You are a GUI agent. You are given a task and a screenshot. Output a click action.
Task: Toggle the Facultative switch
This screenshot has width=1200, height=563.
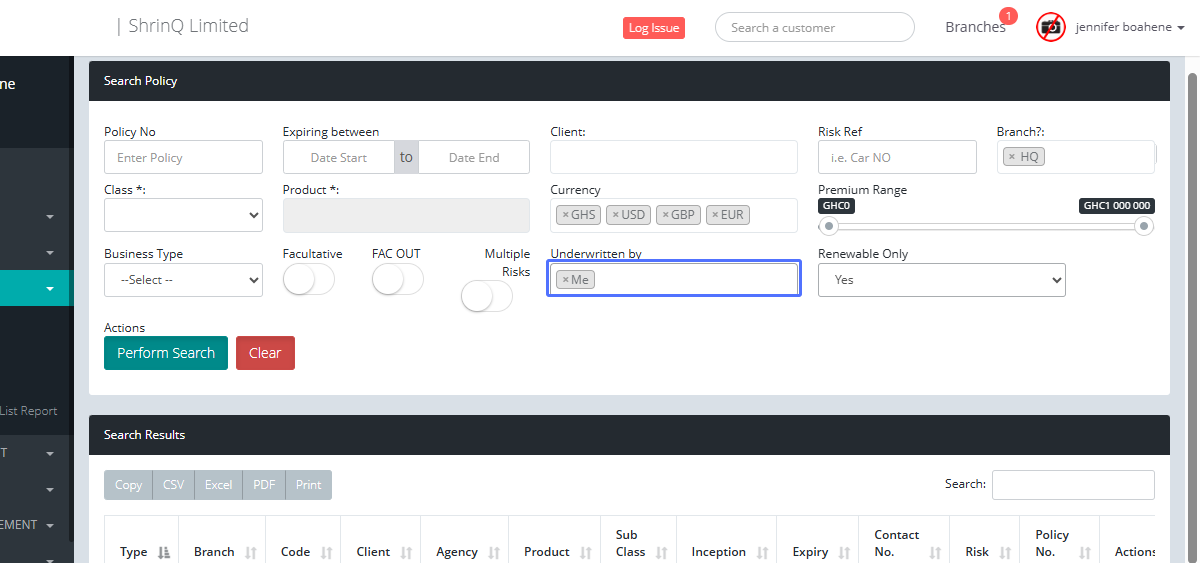click(x=308, y=280)
